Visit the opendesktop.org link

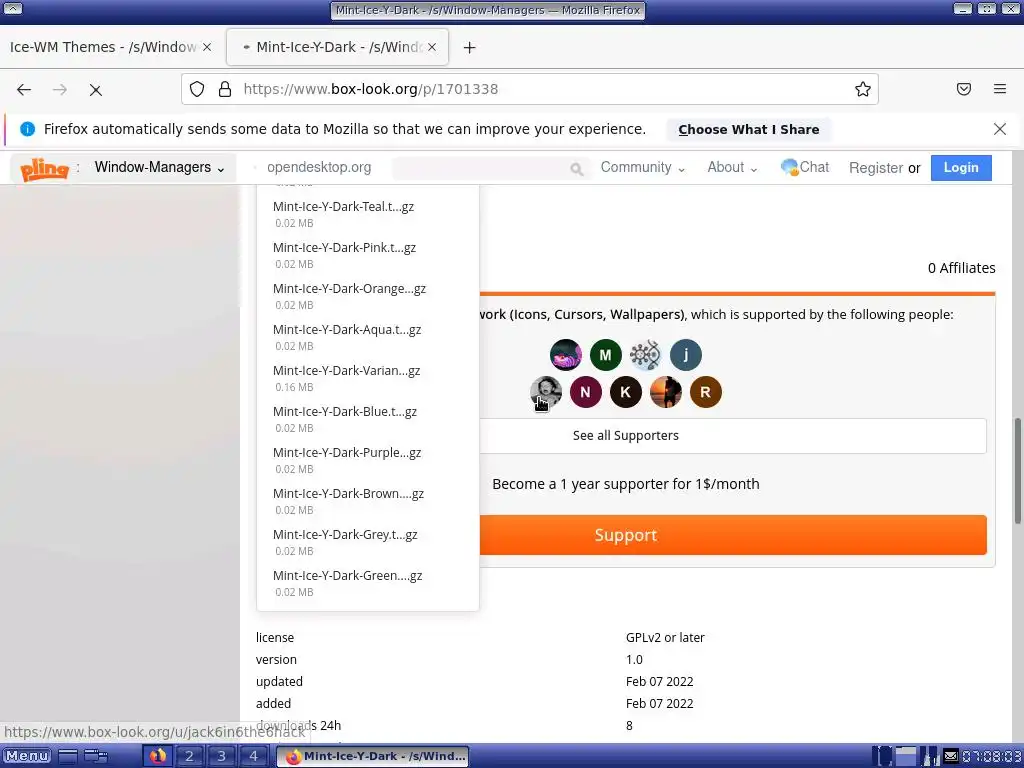pyautogui.click(x=319, y=167)
